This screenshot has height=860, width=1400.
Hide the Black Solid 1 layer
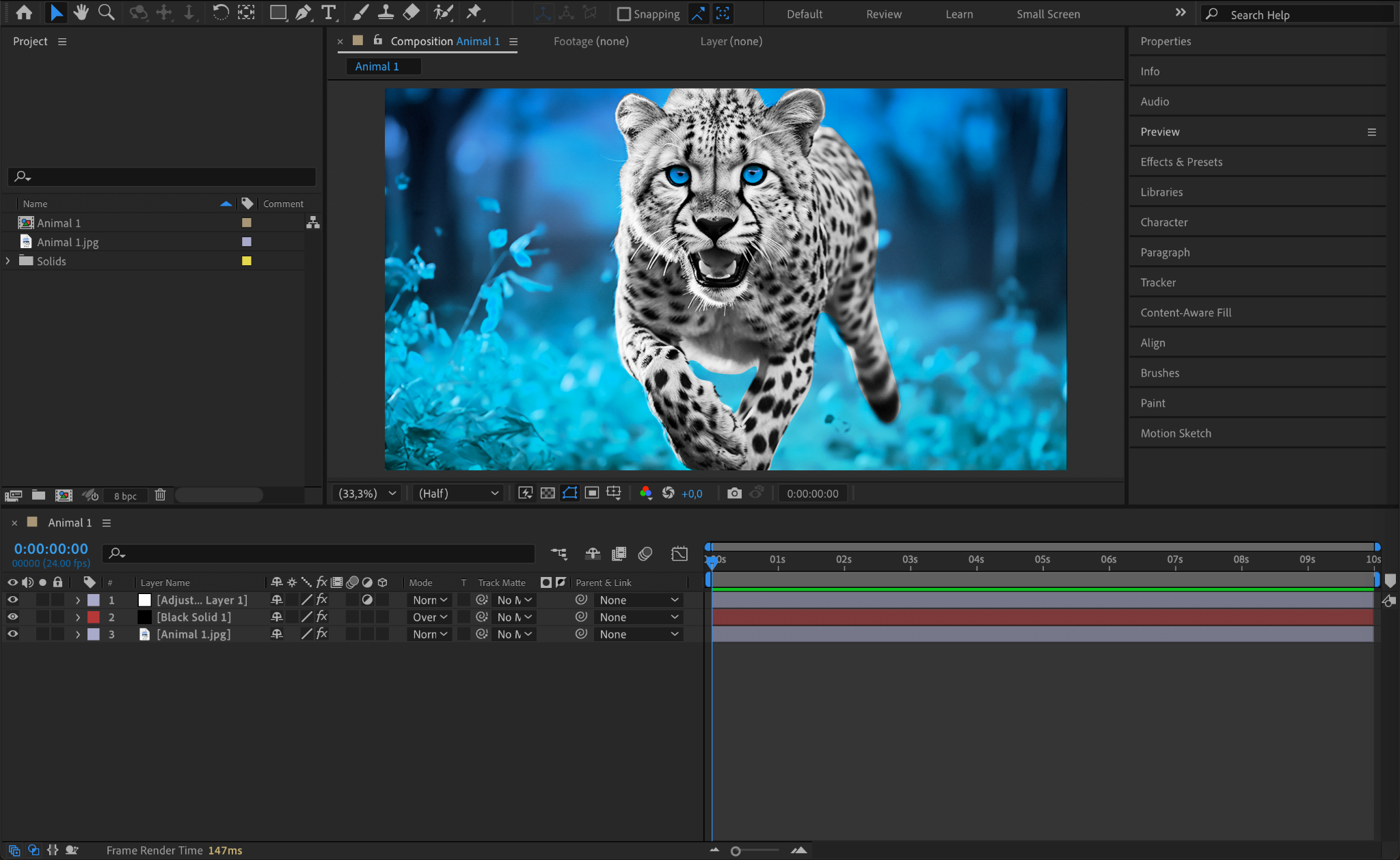(x=12, y=617)
